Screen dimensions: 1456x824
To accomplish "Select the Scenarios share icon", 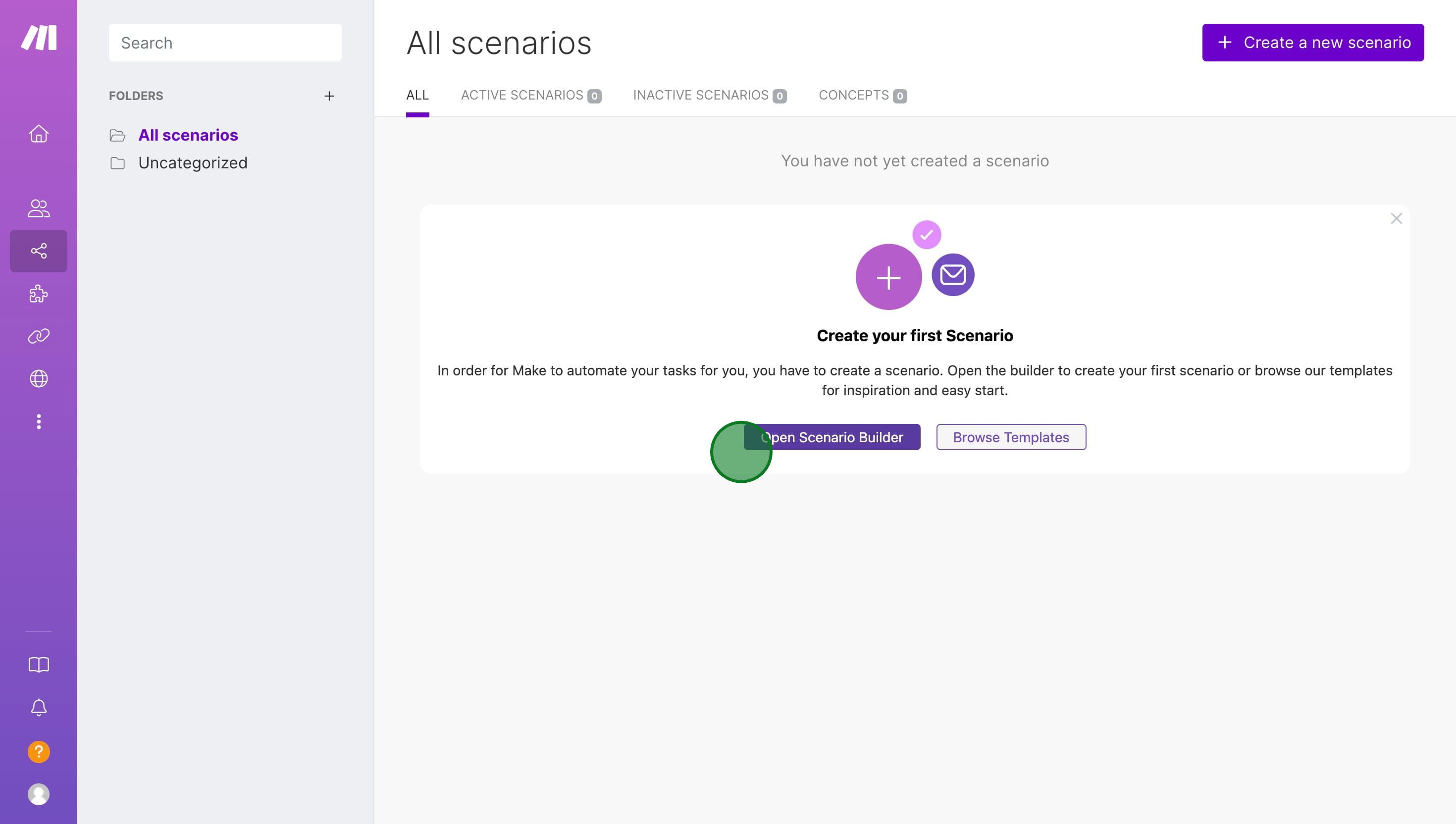I will (39, 251).
